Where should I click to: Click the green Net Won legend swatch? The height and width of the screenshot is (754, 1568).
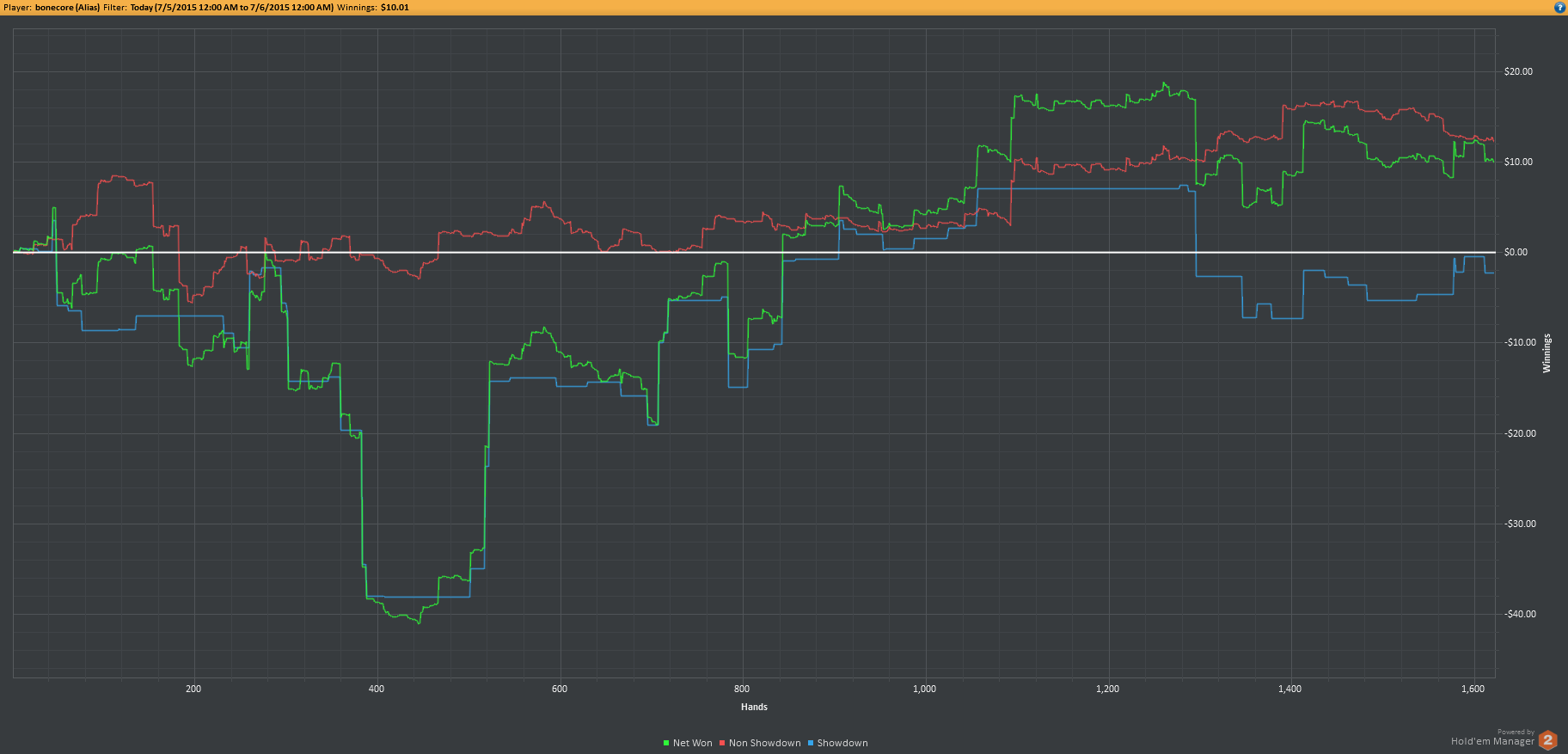[666, 743]
